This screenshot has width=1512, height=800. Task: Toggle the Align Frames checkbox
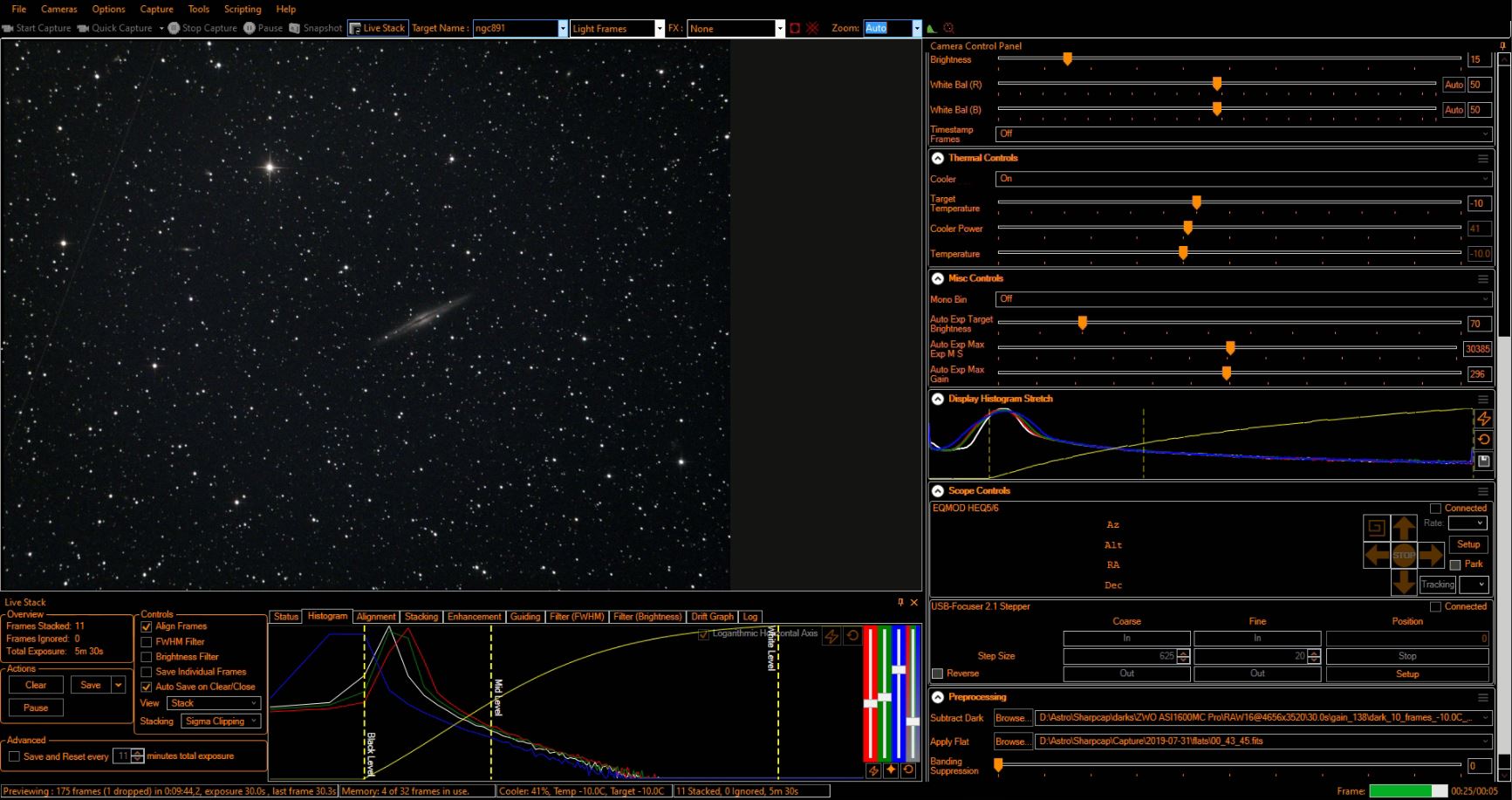[147, 626]
